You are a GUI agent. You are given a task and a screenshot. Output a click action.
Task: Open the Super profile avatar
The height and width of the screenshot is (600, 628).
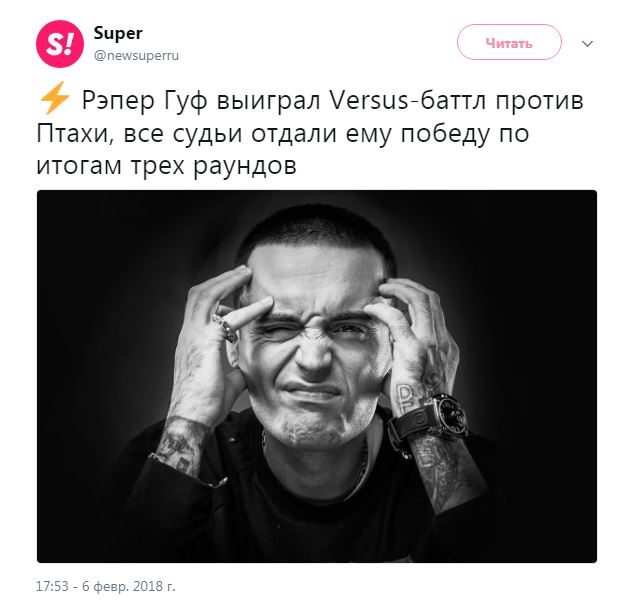[x=60, y=44]
